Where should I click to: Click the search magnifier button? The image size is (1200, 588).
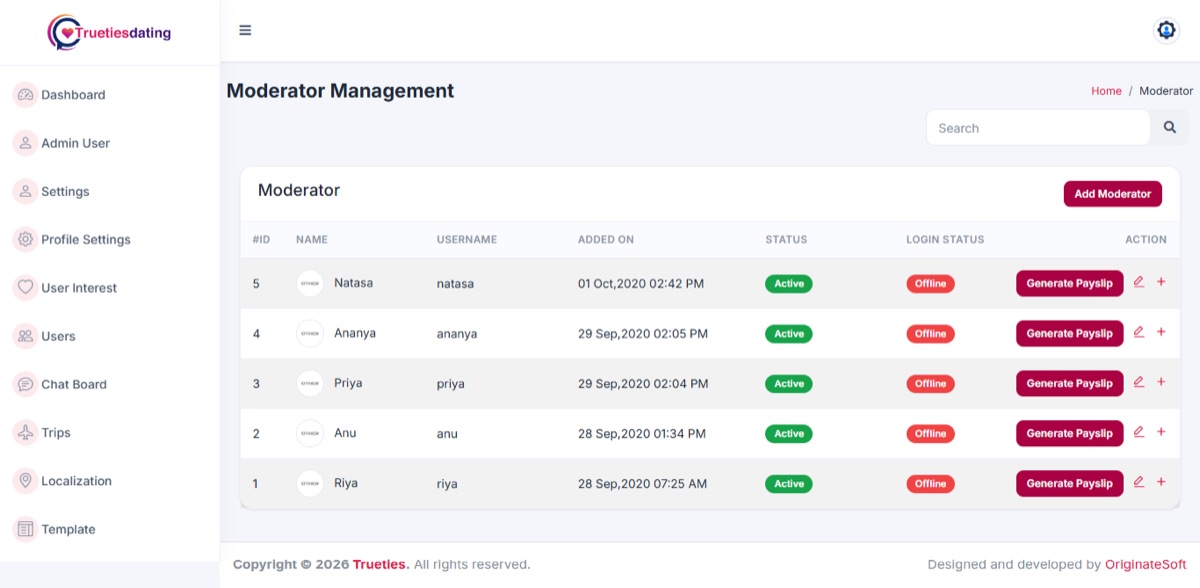tap(1170, 128)
